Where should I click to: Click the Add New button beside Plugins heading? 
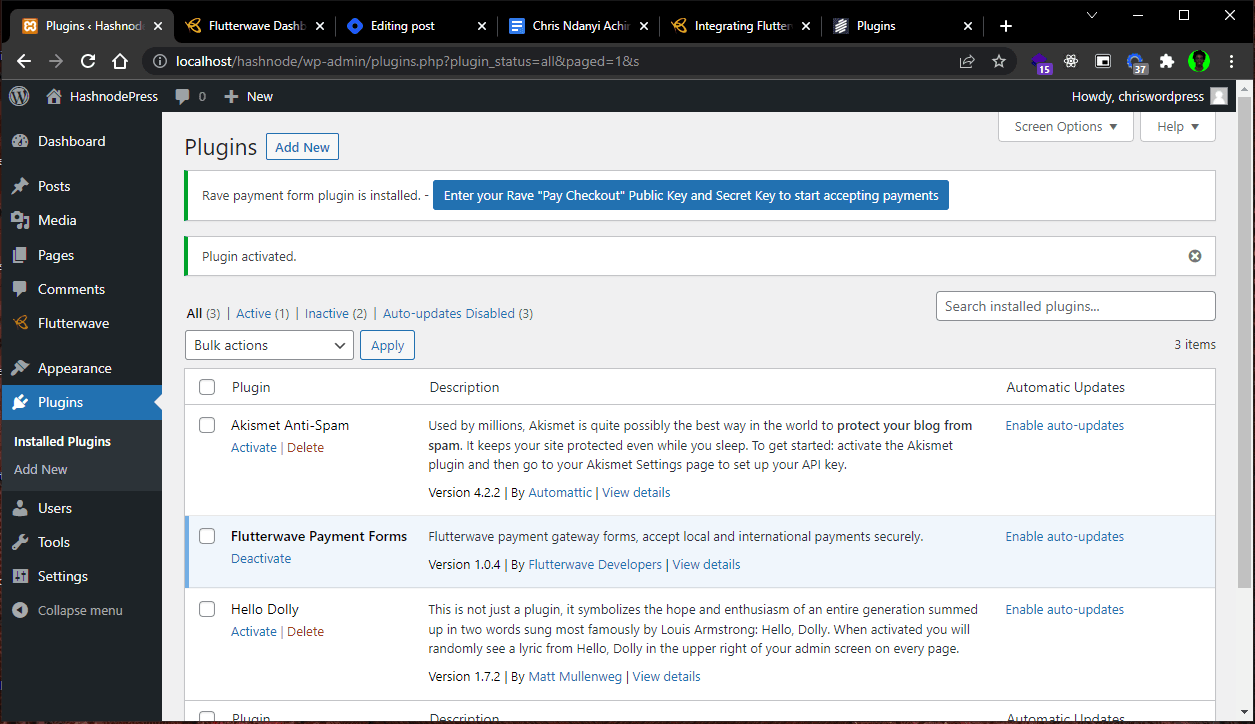coord(302,147)
